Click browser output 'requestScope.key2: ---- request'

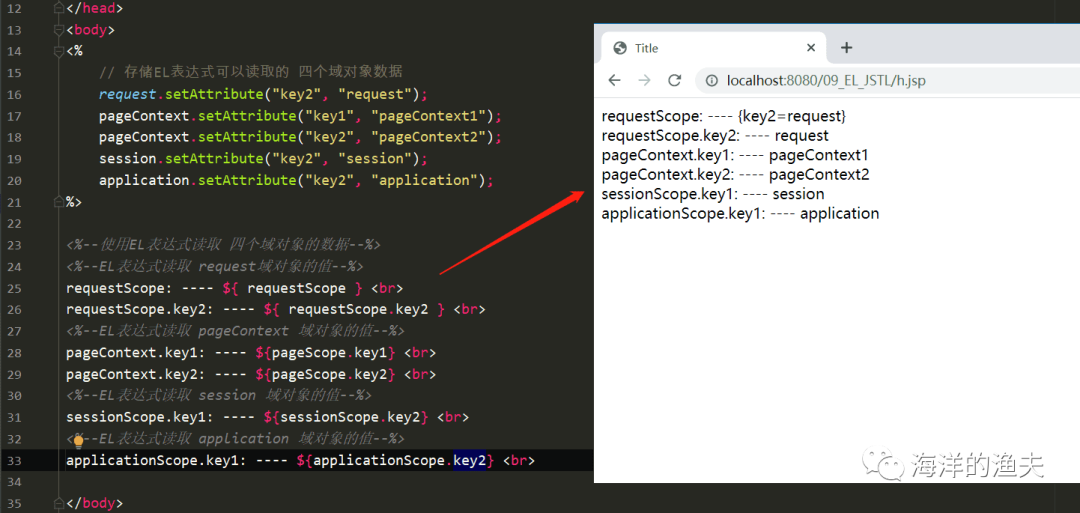[x=715, y=136]
